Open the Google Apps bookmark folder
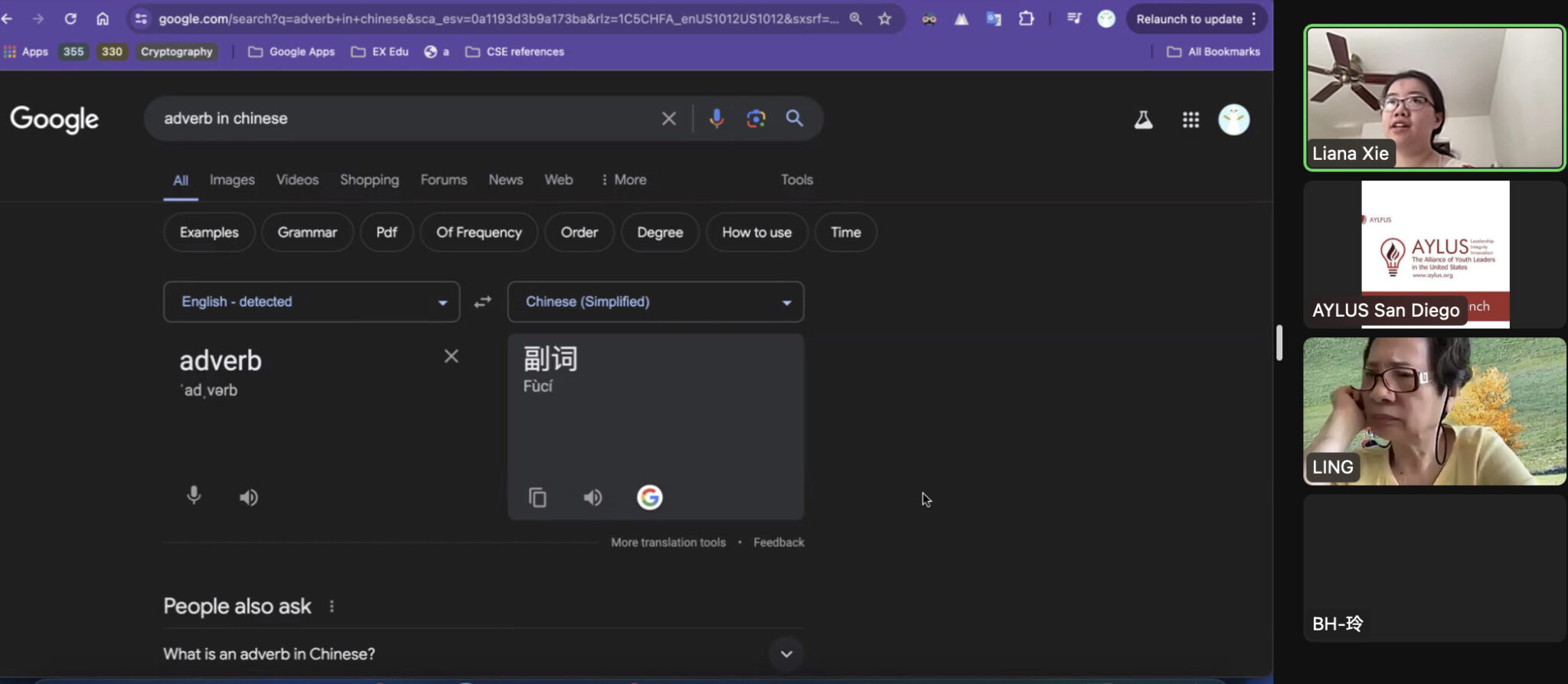This screenshot has height=684, width=1568. [x=292, y=51]
